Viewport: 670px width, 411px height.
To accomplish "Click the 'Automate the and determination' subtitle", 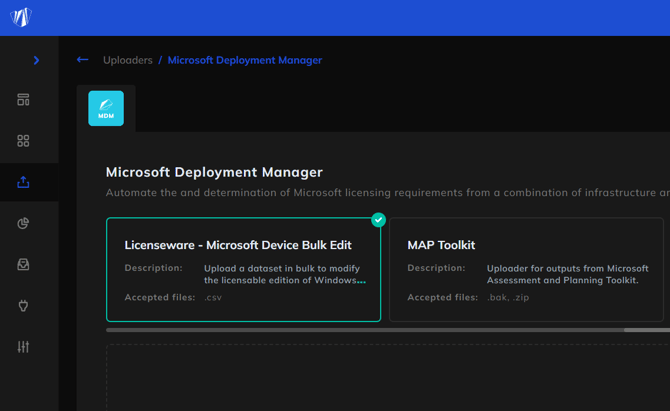I will point(388,193).
